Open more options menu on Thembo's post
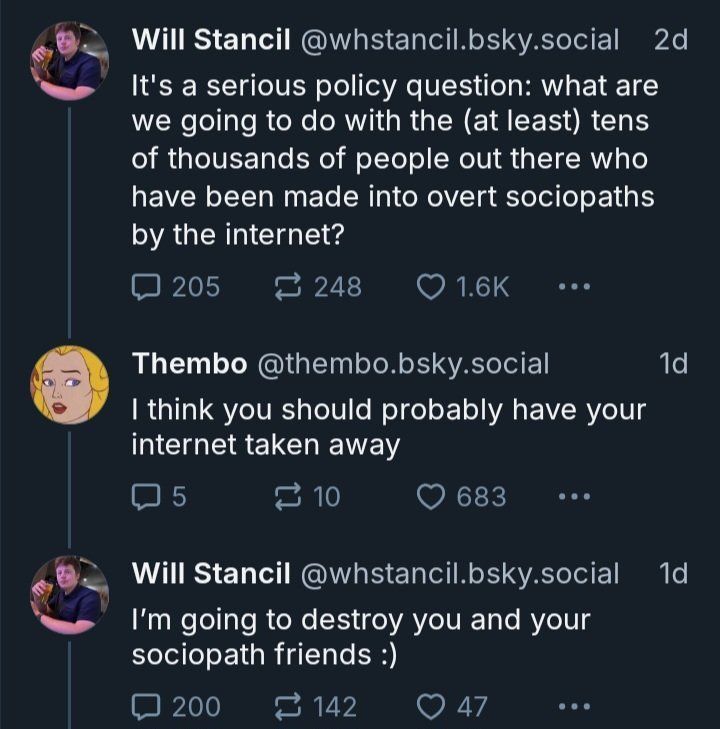 tap(574, 496)
